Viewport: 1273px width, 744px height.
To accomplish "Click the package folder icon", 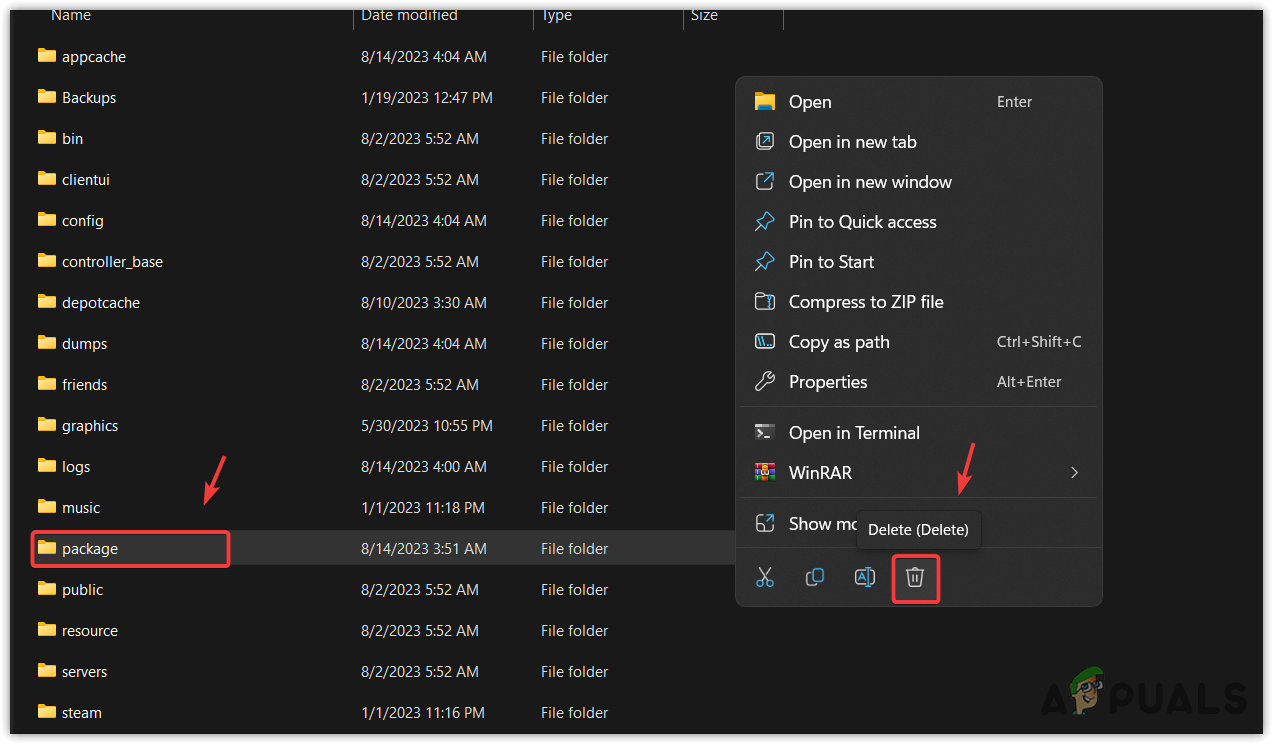I will pos(47,548).
